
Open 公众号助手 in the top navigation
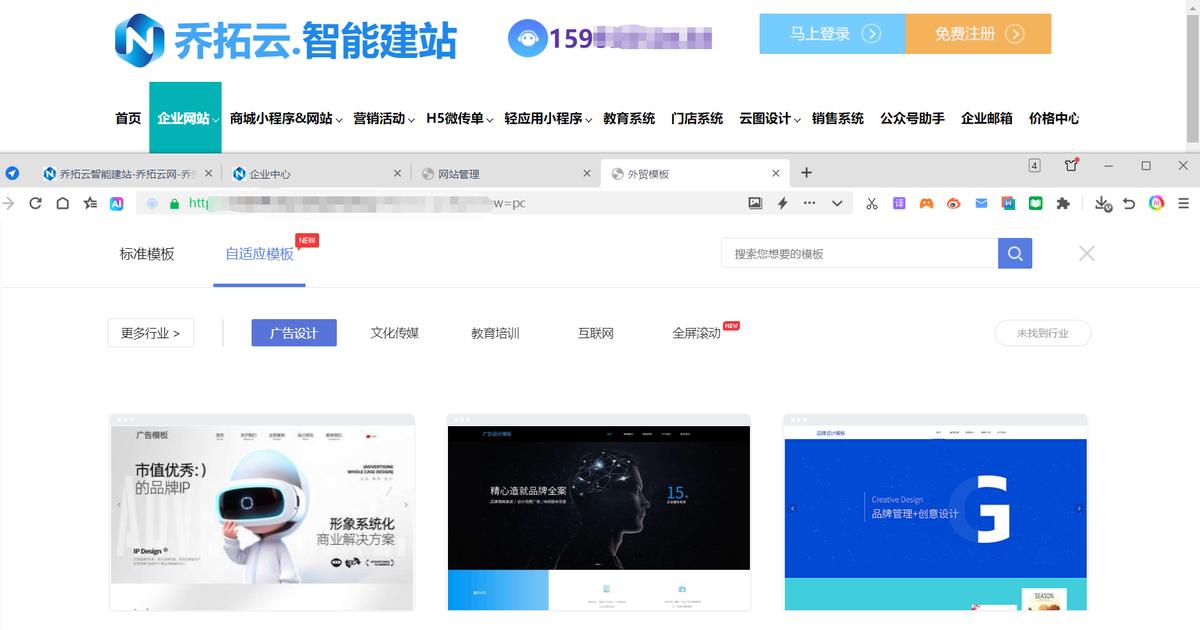click(x=912, y=118)
